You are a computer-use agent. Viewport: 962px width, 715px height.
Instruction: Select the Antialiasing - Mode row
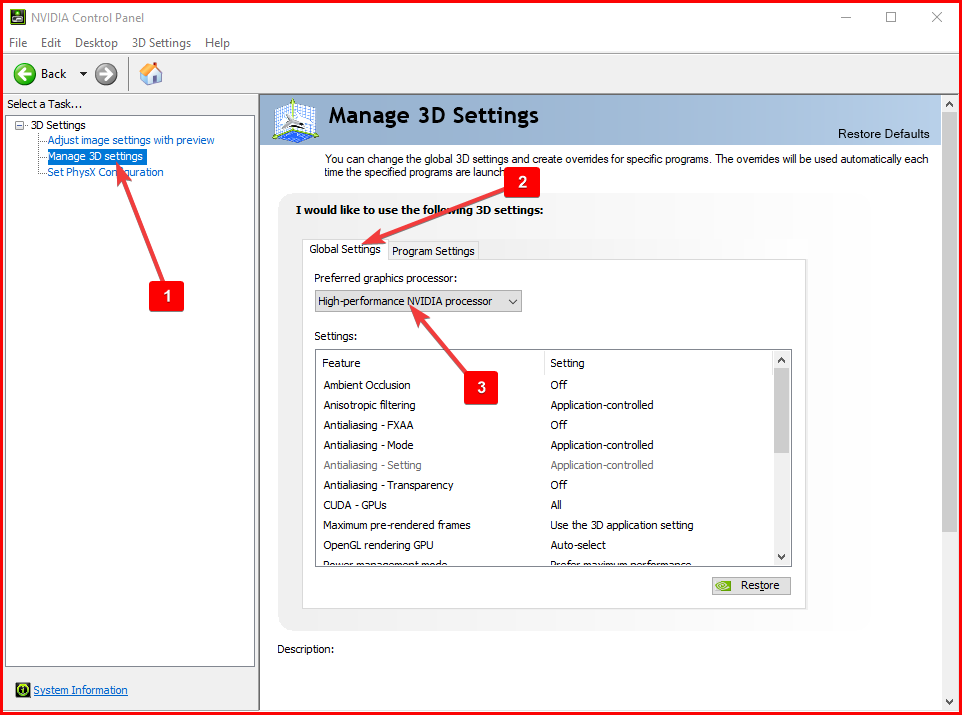tap(544, 445)
